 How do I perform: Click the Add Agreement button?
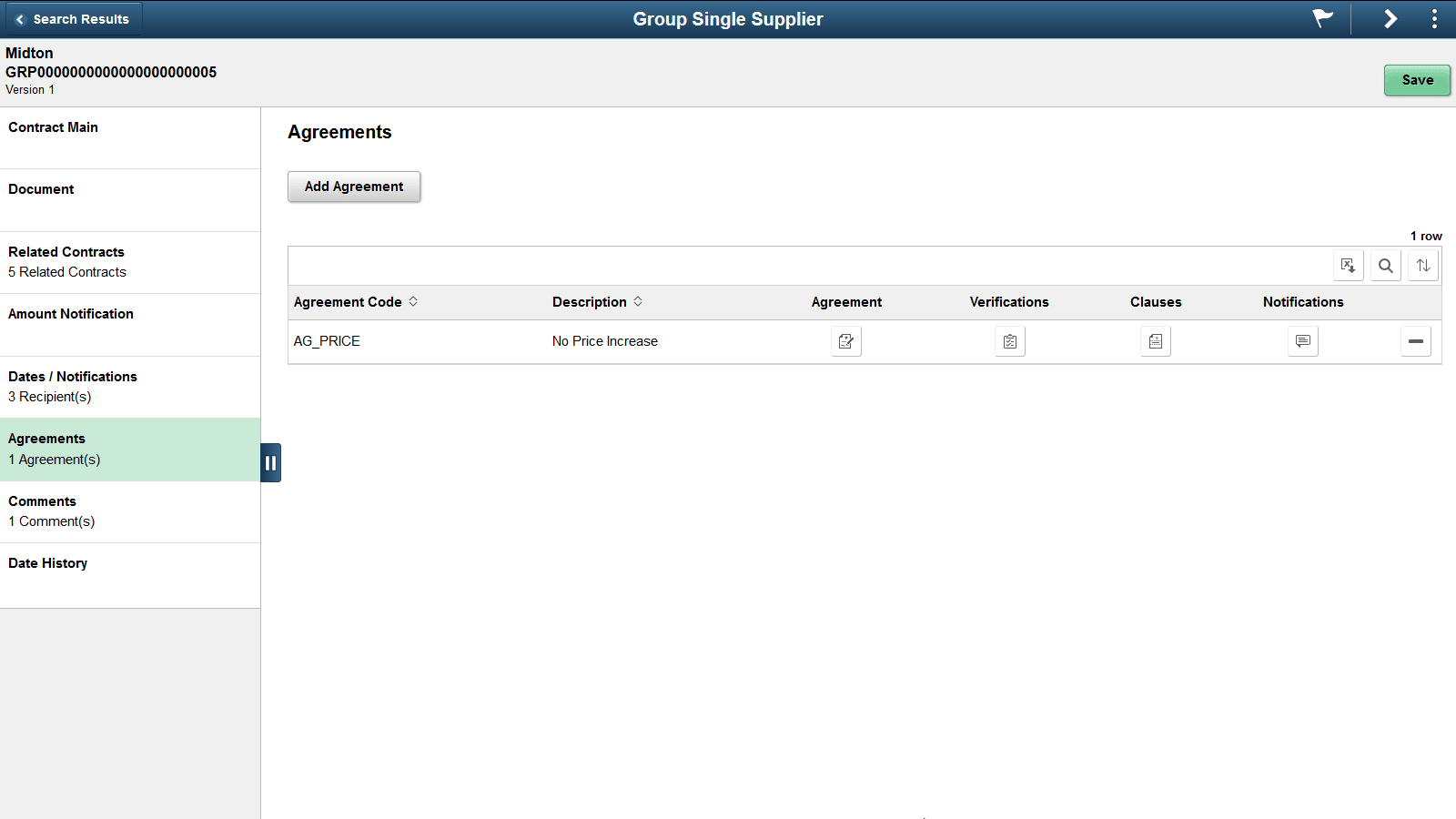(353, 187)
